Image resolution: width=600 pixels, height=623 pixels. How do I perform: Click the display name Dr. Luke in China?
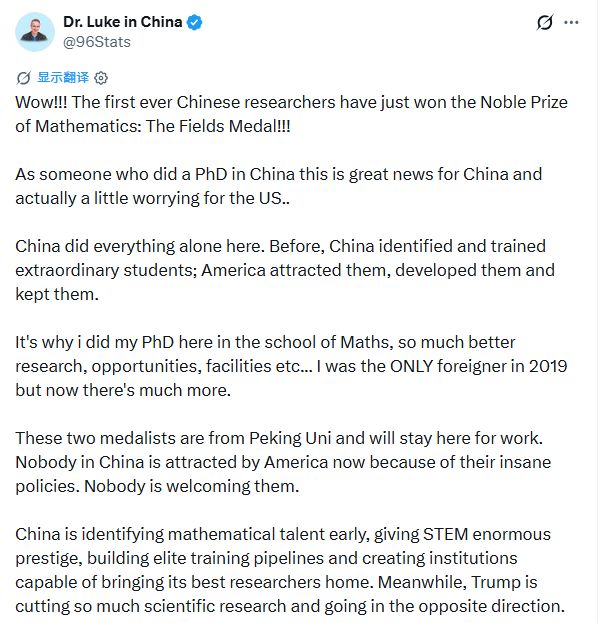(123, 22)
